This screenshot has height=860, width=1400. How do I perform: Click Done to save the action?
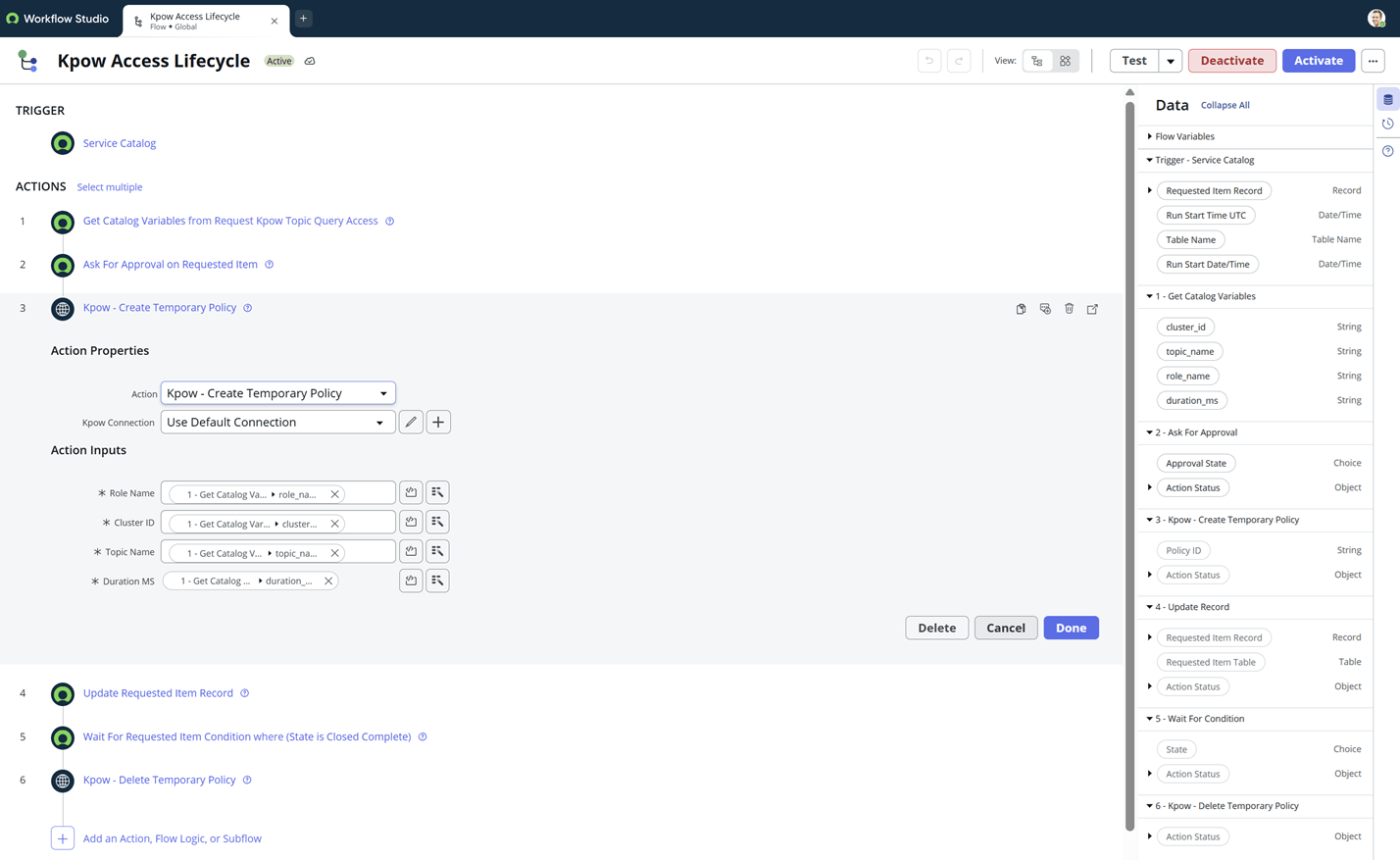(x=1071, y=628)
